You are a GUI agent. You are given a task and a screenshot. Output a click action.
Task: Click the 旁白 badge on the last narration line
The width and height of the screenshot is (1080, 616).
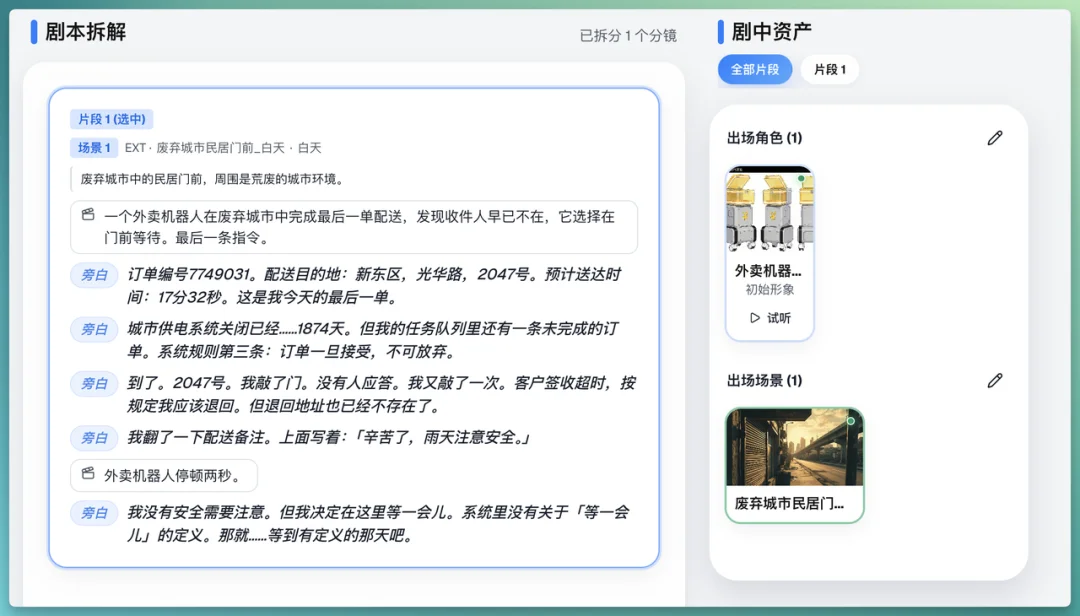94,512
